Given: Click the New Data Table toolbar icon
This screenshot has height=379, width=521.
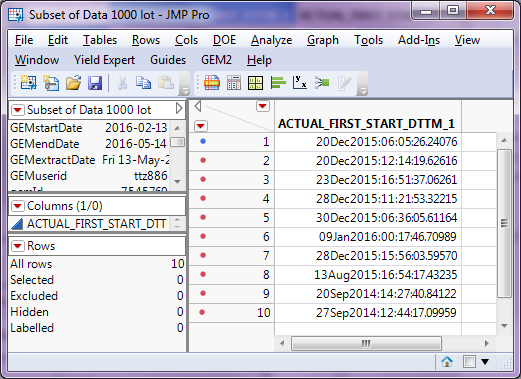Looking at the screenshot, I should point(29,83).
